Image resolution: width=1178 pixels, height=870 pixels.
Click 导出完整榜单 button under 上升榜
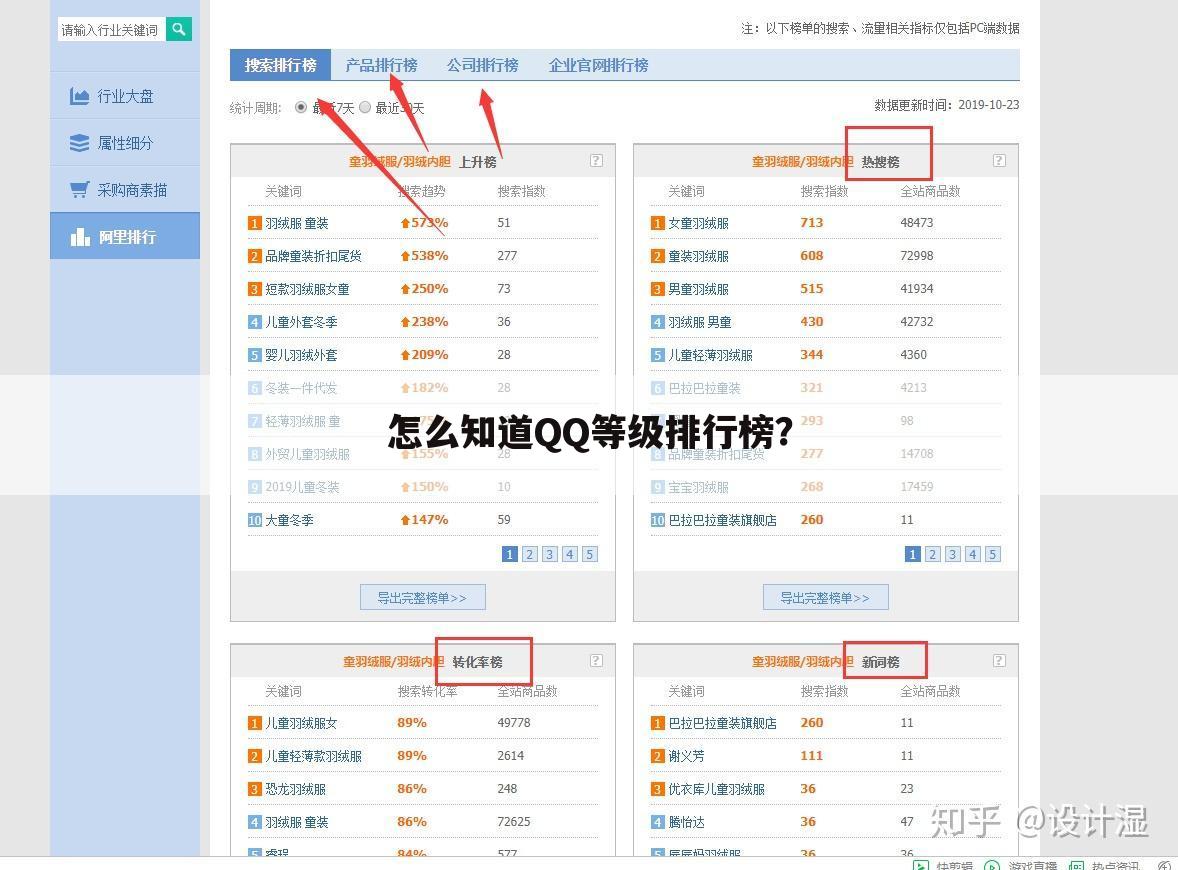[x=422, y=597]
